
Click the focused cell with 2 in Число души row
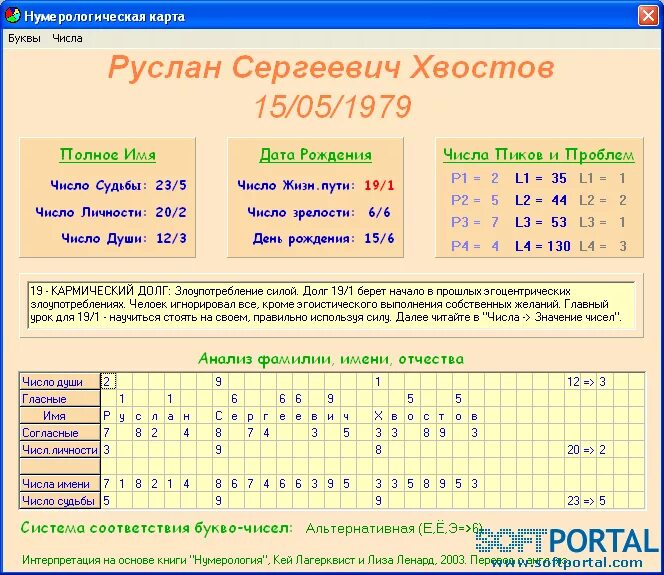(x=108, y=381)
